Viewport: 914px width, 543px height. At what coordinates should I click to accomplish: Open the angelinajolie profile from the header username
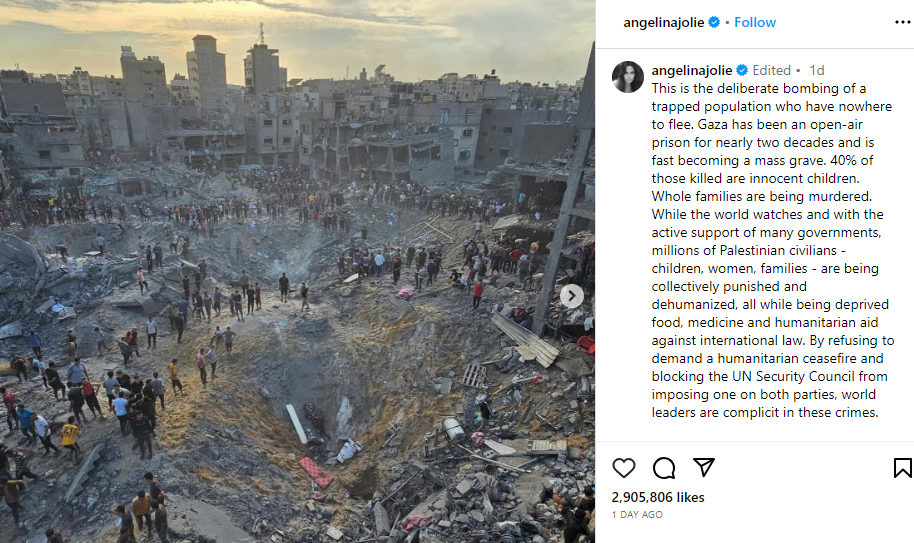click(664, 22)
